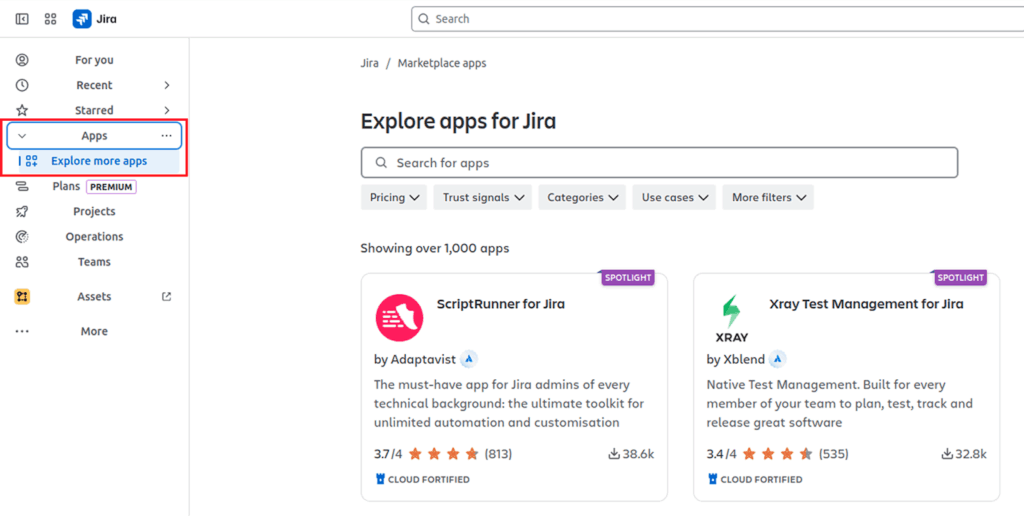Open Operations in the sidebar
This screenshot has height=516, width=1024.
[x=94, y=237]
